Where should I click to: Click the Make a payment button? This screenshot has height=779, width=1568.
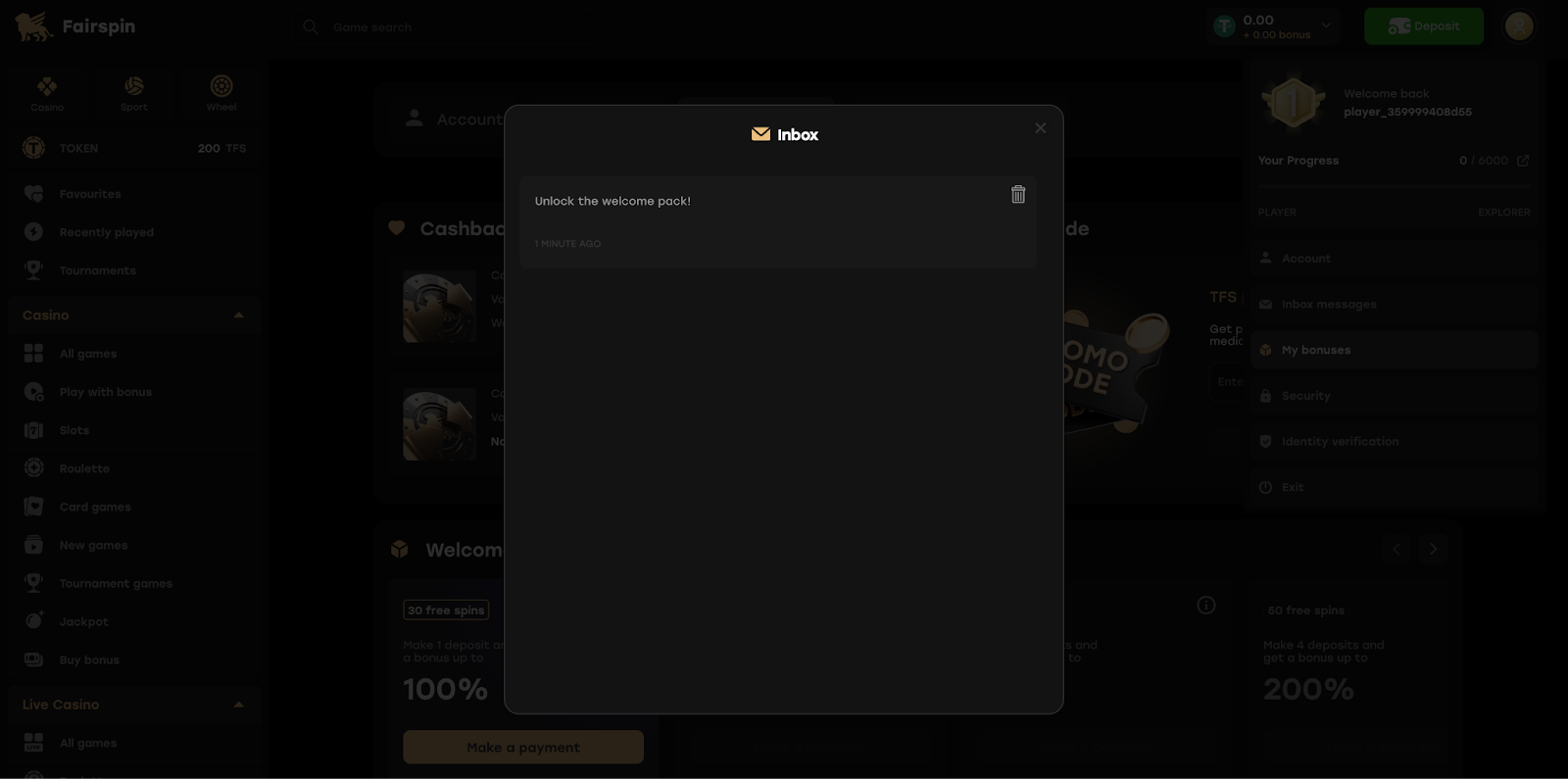523,747
